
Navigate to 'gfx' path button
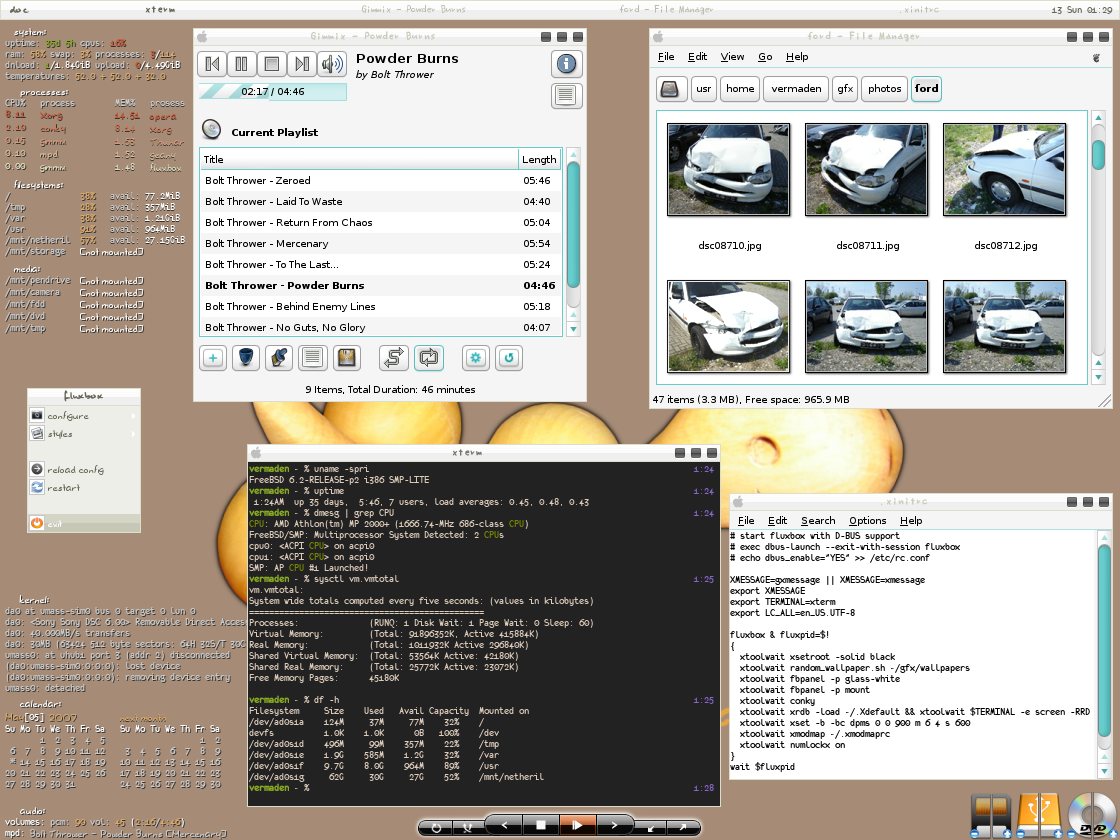(845, 89)
